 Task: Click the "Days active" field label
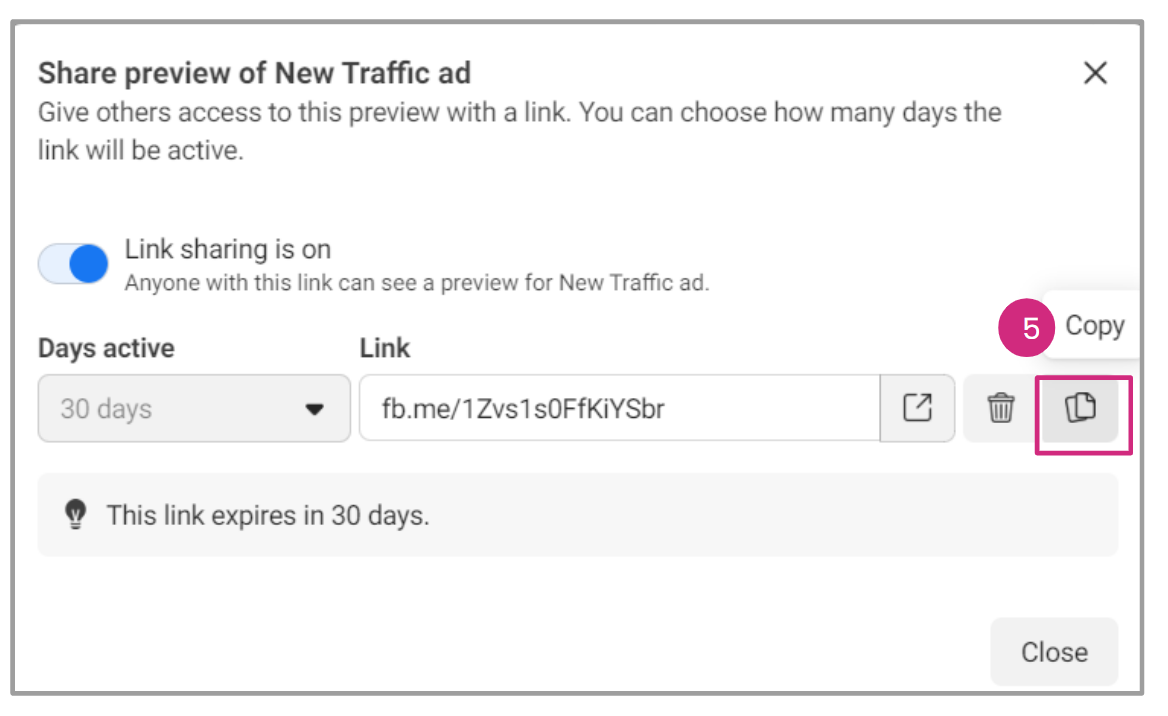106,348
